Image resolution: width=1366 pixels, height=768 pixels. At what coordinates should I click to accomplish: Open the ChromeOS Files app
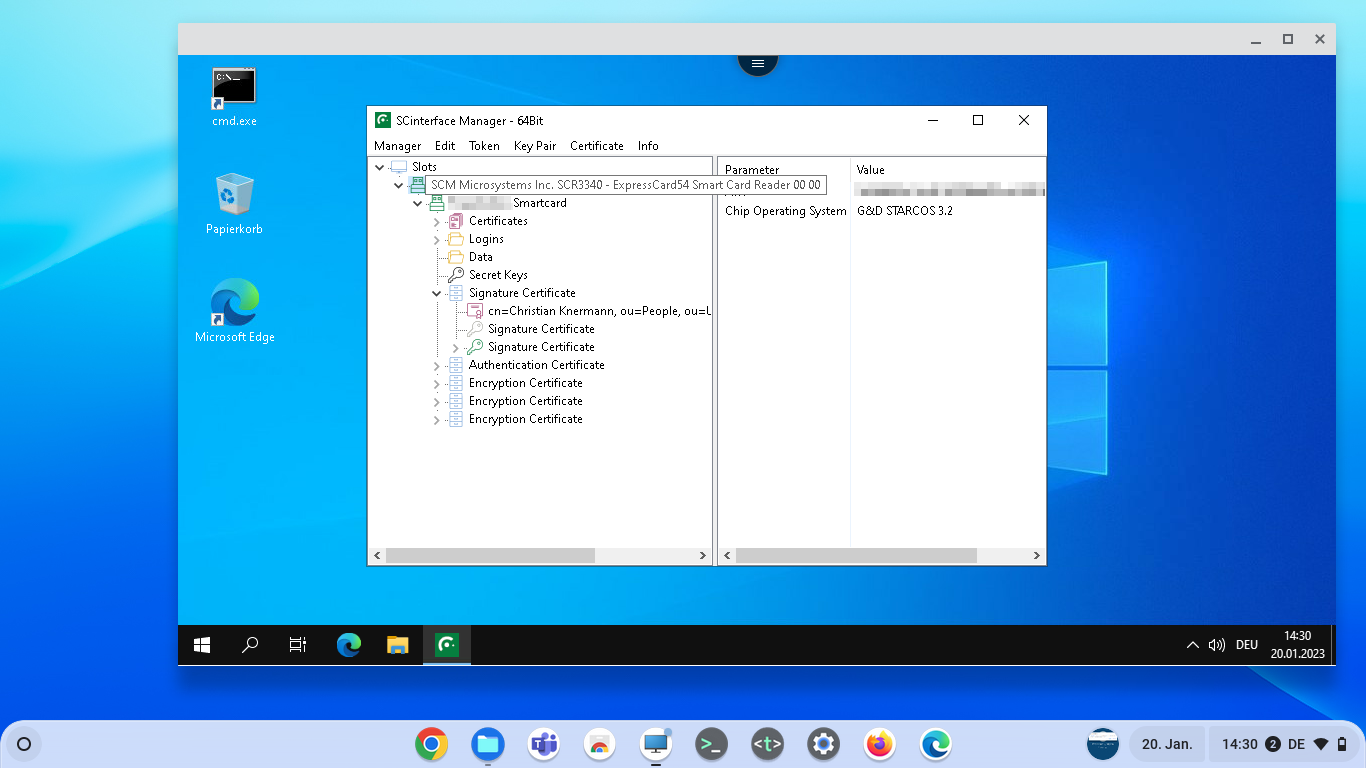(x=487, y=744)
